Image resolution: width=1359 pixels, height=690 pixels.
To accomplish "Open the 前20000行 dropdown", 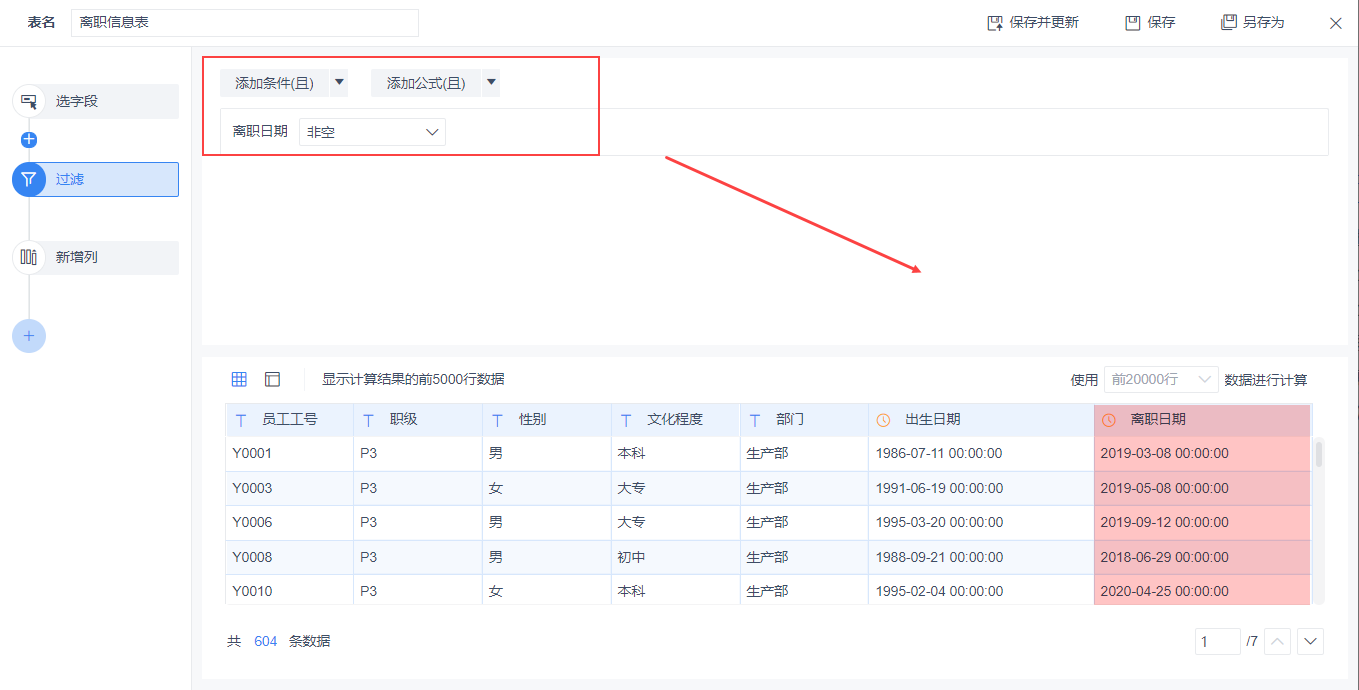I will pyautogui.click(x=1160, y=380).
